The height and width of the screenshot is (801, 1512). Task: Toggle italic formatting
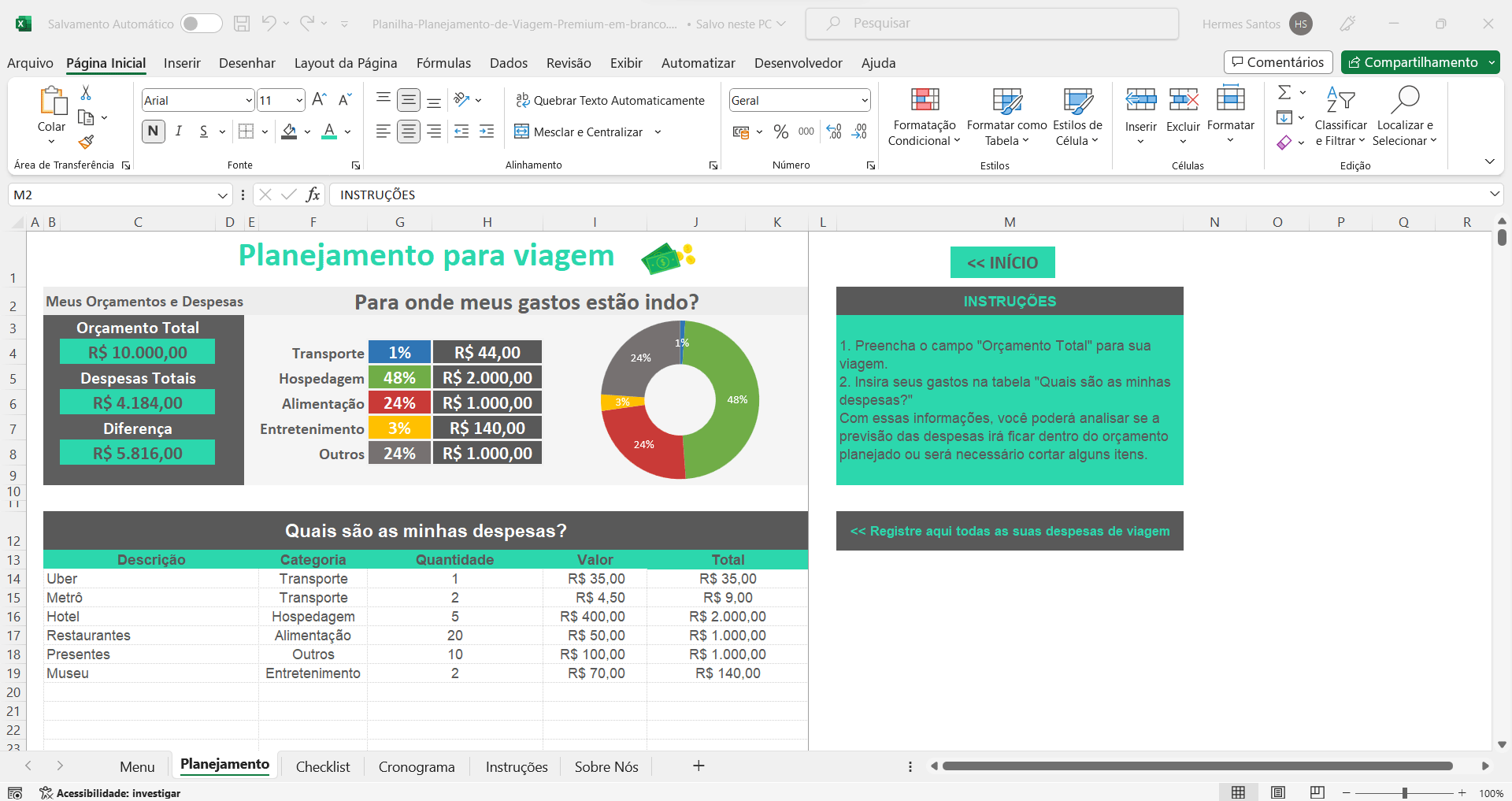pyautogui.click(x=178, y=132)
